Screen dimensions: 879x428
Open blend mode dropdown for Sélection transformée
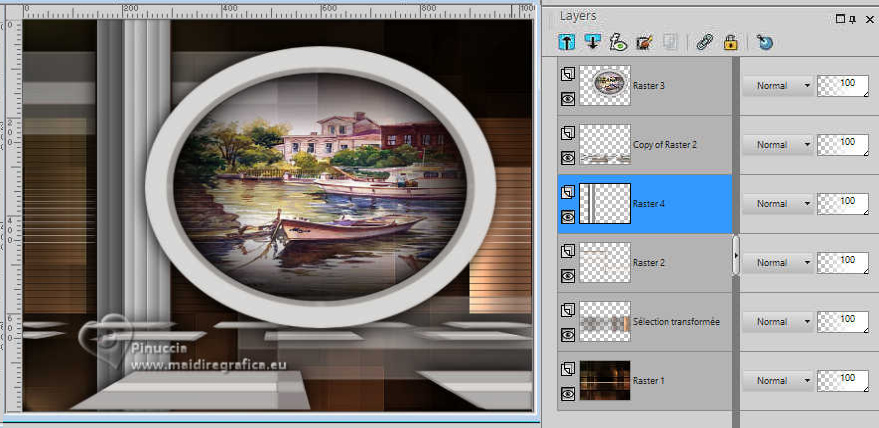[x=778, y=321]
